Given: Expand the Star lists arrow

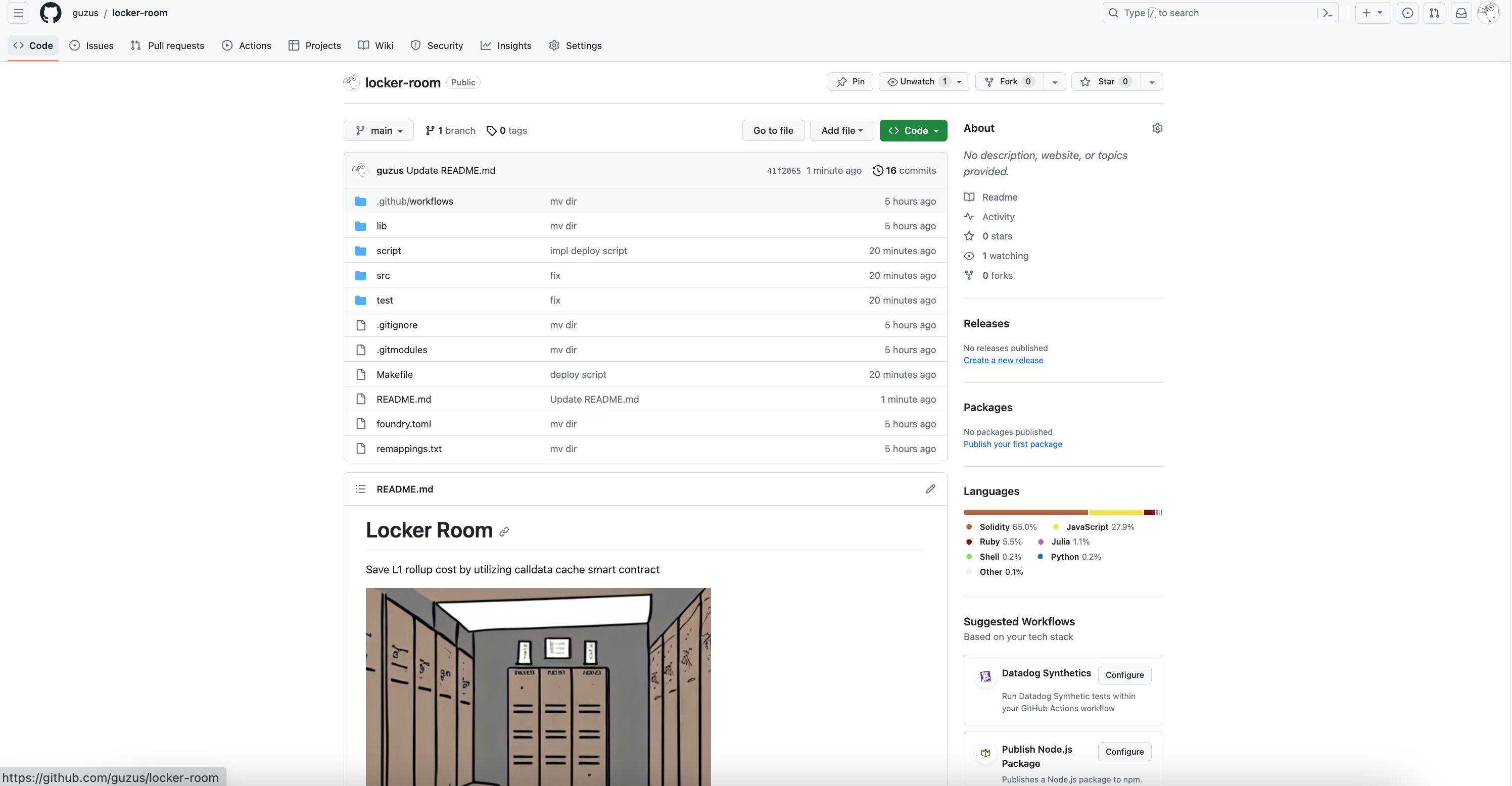Looking at the screenshot, I should (1152, 81).
